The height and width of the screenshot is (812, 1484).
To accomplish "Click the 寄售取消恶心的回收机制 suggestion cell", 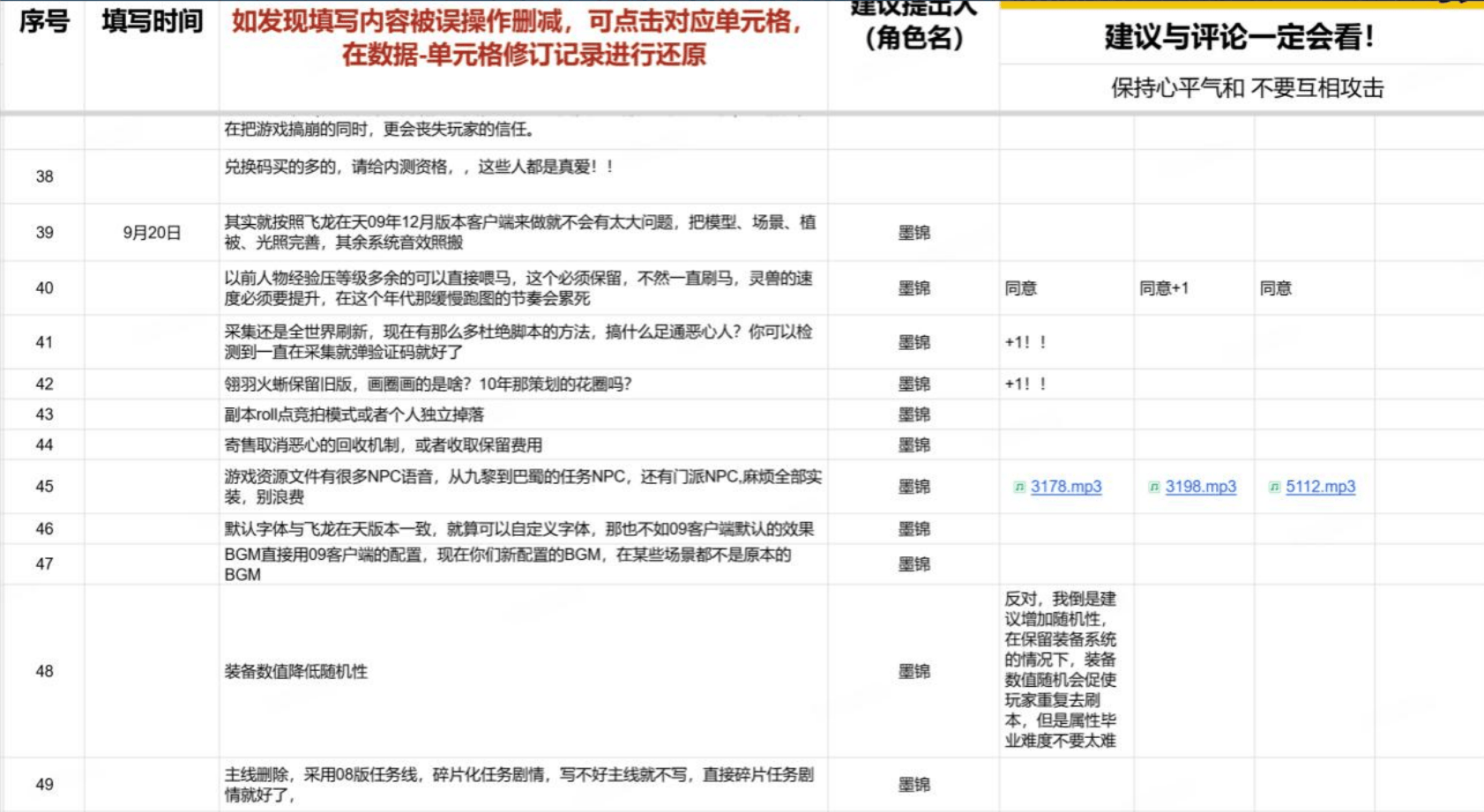I will click(x=523, y=445).
